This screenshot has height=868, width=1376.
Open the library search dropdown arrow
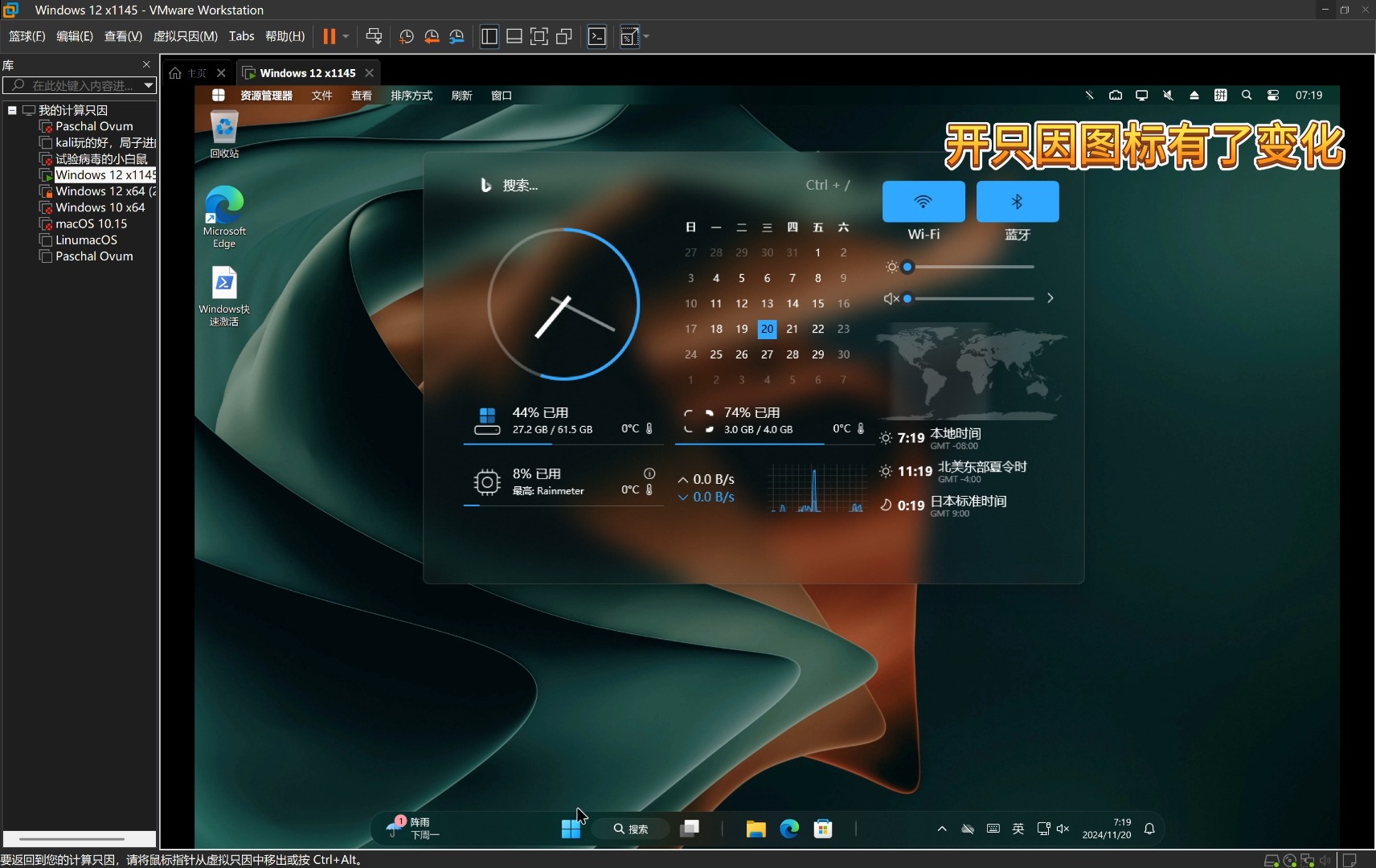[149, 85]
